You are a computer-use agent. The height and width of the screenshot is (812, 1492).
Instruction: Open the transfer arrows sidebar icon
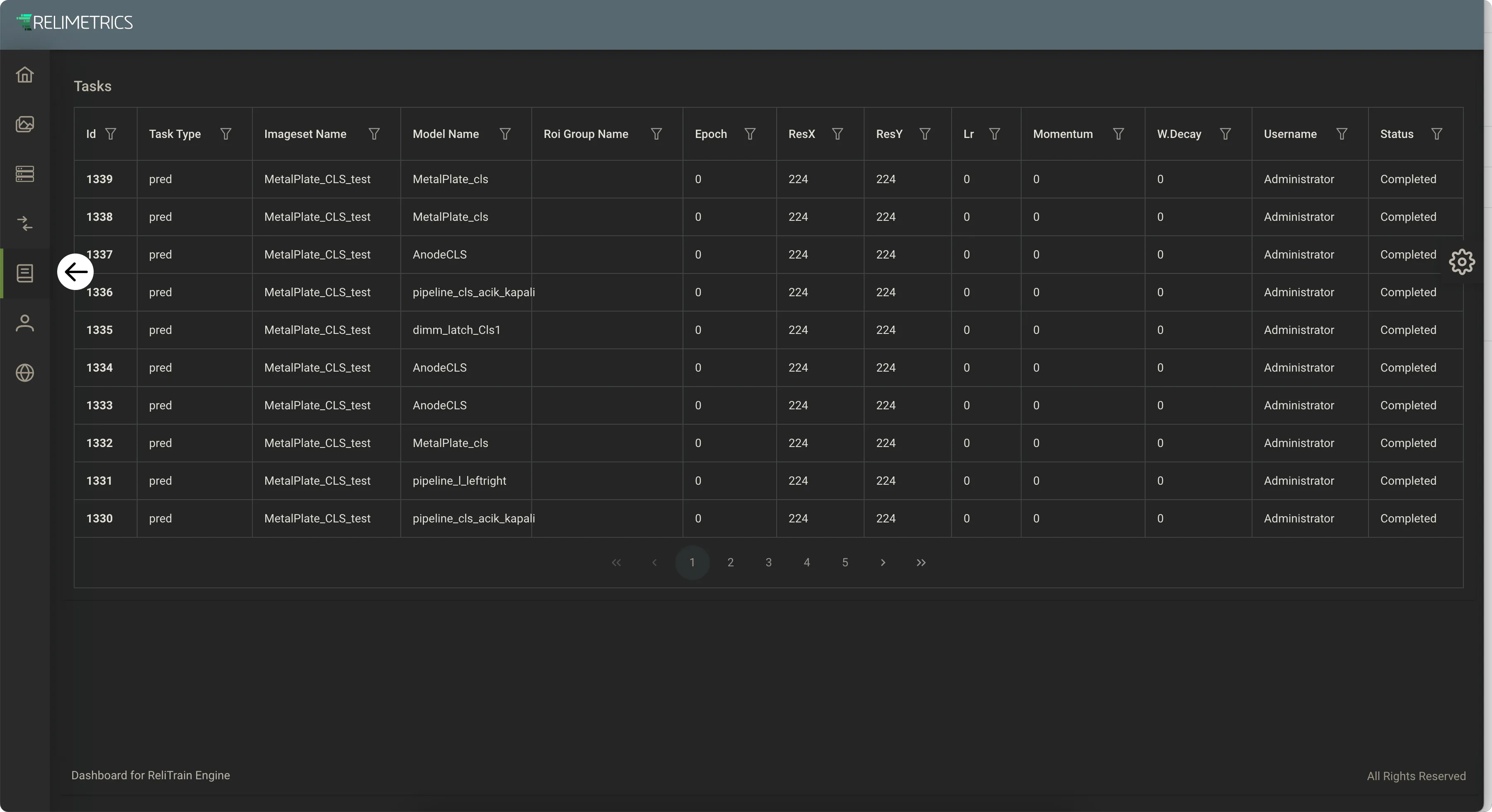coord(25,224)
